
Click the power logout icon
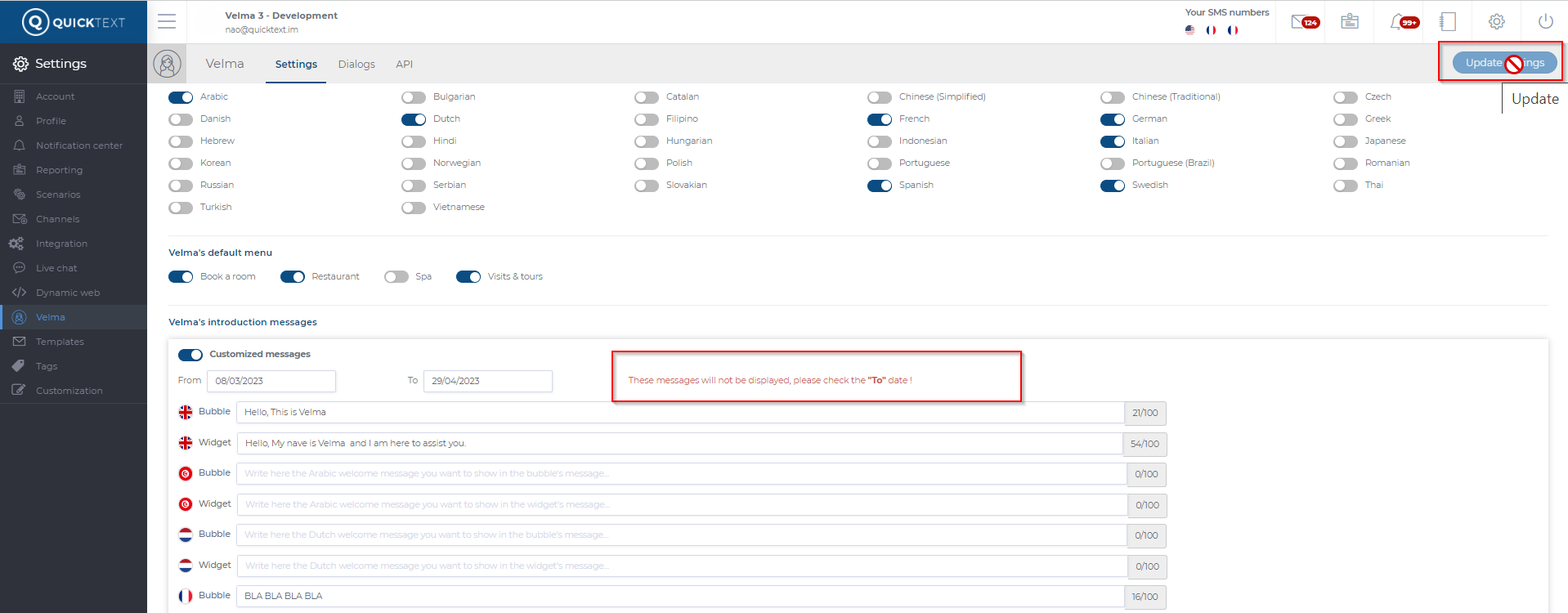[1545, 22]
